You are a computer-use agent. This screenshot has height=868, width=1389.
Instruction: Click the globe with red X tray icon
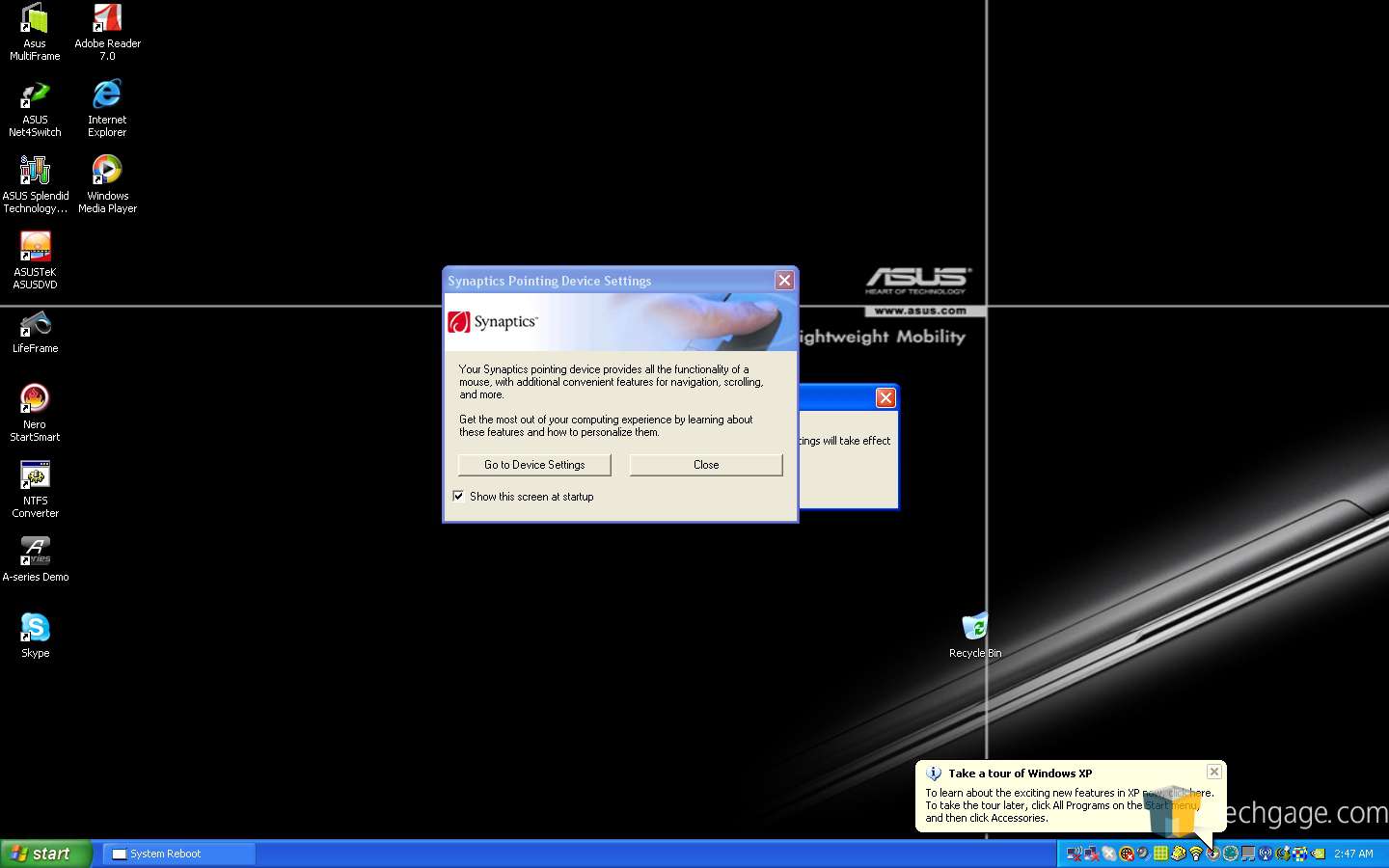[x=1127, y=854]
